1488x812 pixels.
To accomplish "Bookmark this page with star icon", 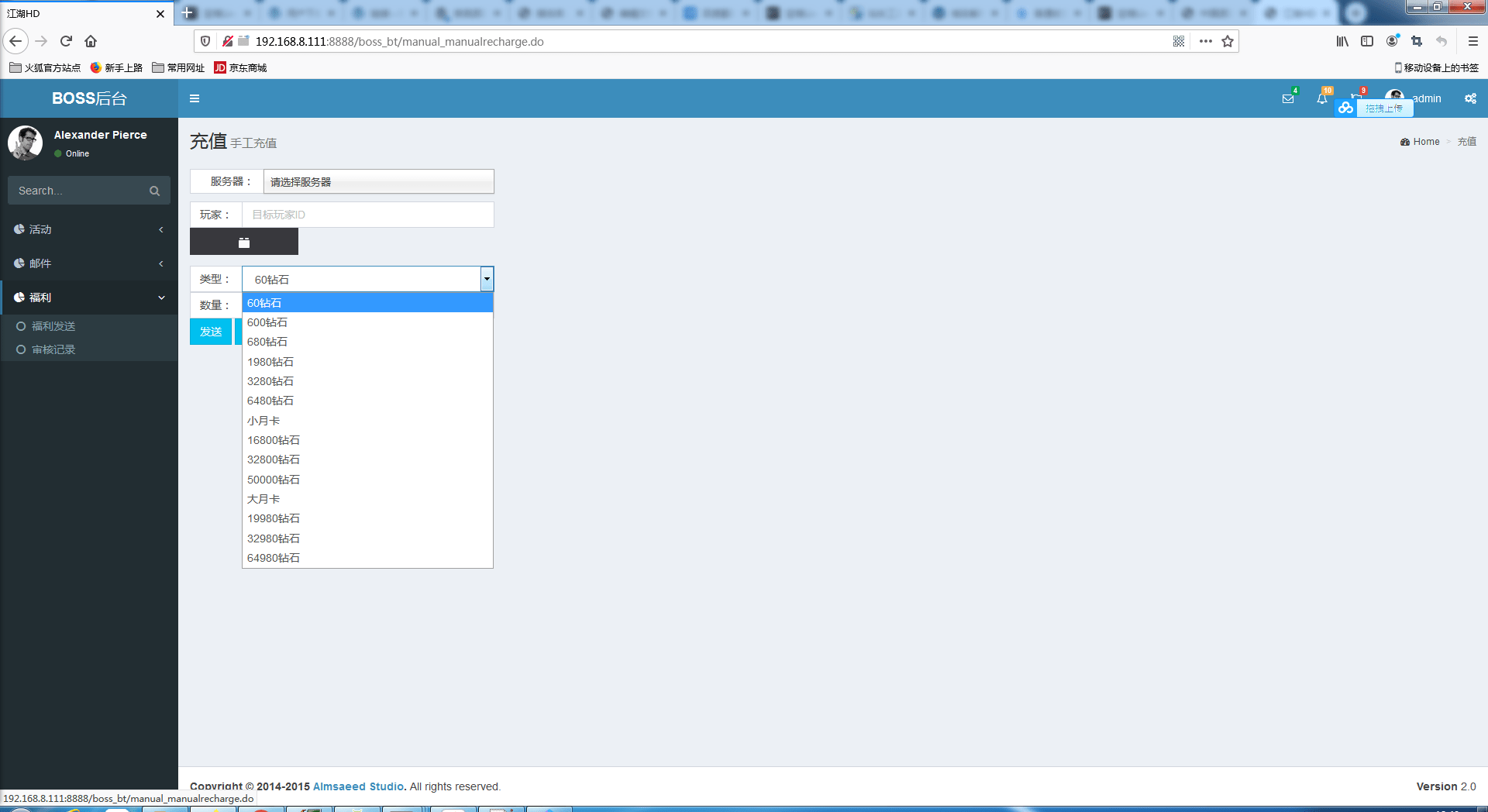I will (x=1228, y=41).
